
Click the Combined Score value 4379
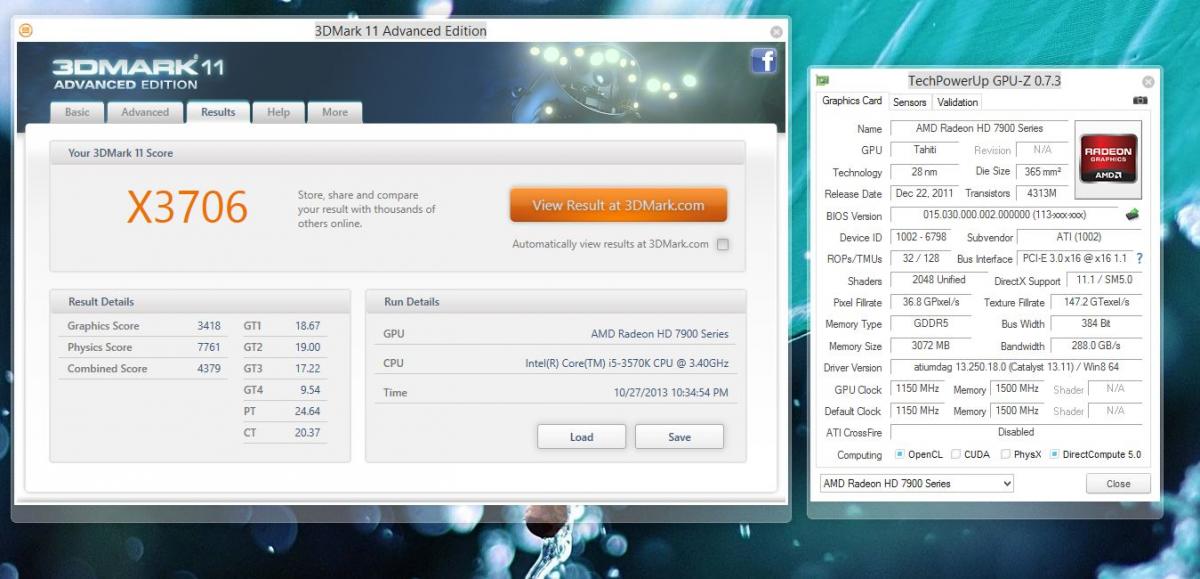(x=209, y=368)
